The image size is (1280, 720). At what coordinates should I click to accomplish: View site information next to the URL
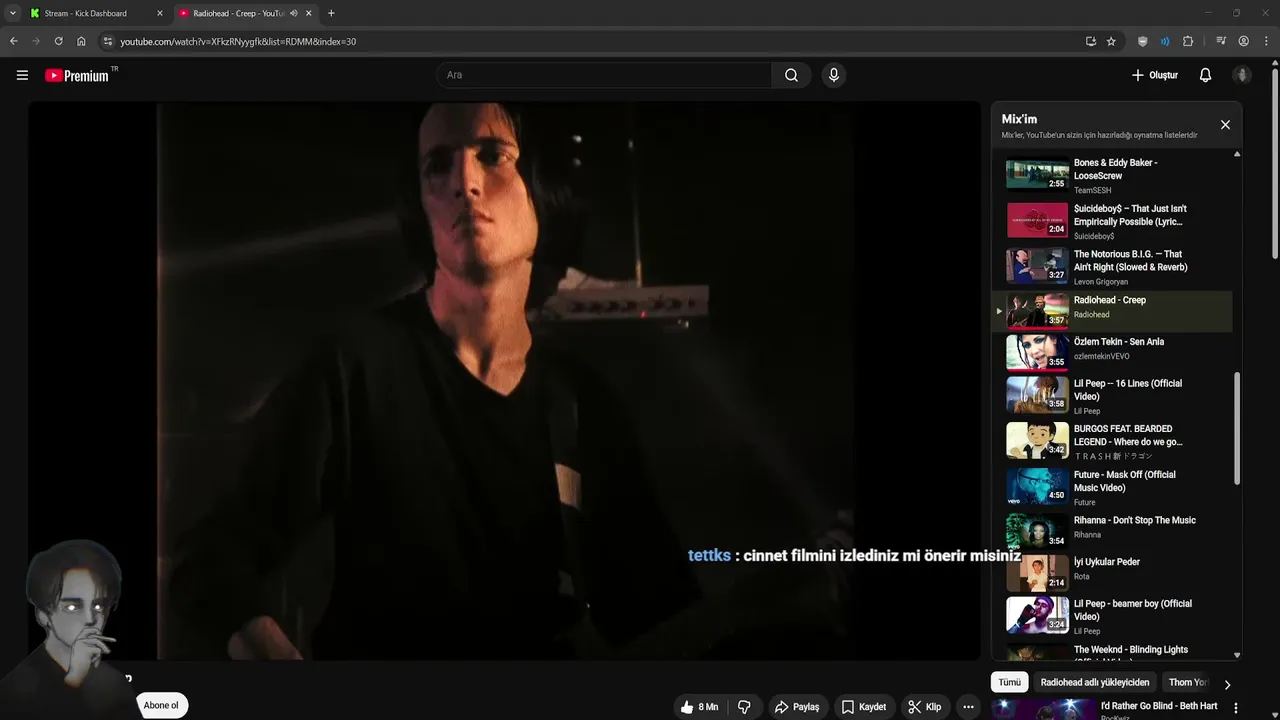(x=108, y=41)
